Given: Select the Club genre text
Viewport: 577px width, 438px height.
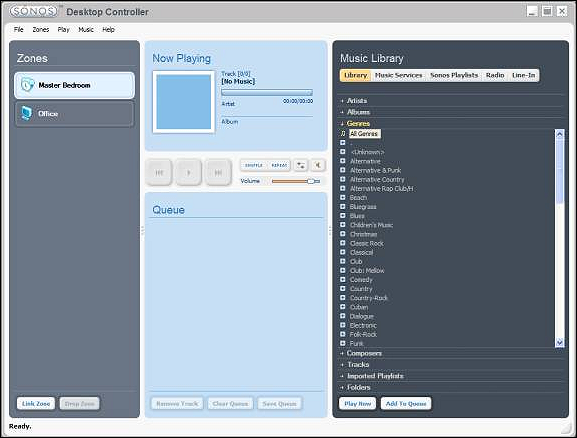Looking at the screenshot, I should coord(356,261).
